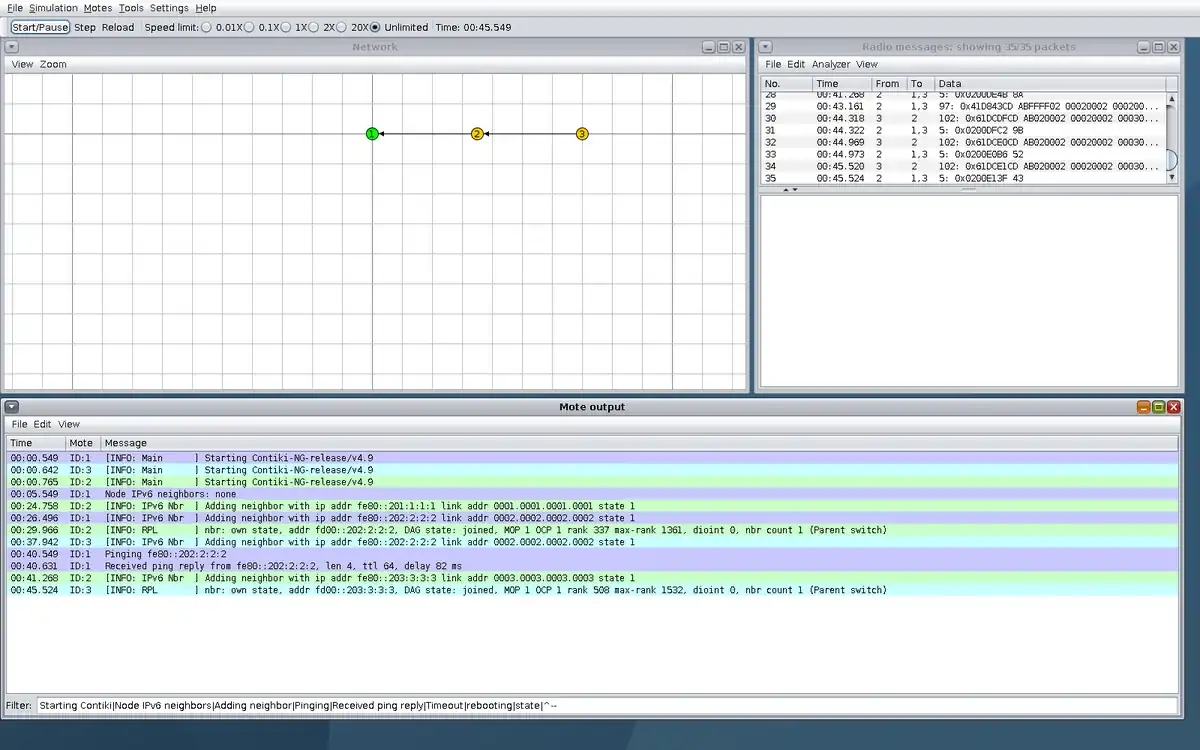Expand the Radio messages split pane downward arrow
This screenshot has width=1200, height=750.
click(795, 189)
